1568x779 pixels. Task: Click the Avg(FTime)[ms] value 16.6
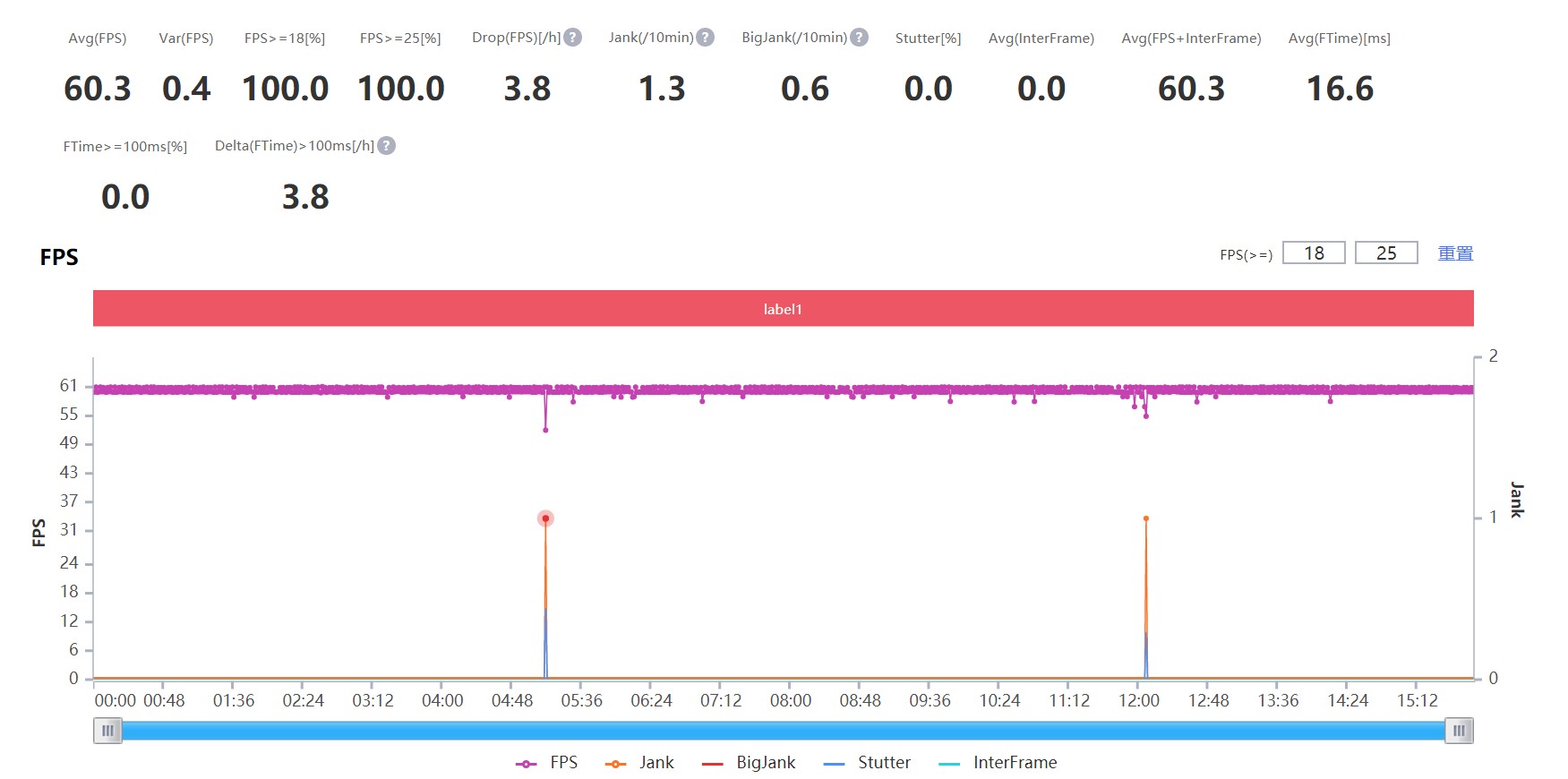click(x=1340, y=89)
